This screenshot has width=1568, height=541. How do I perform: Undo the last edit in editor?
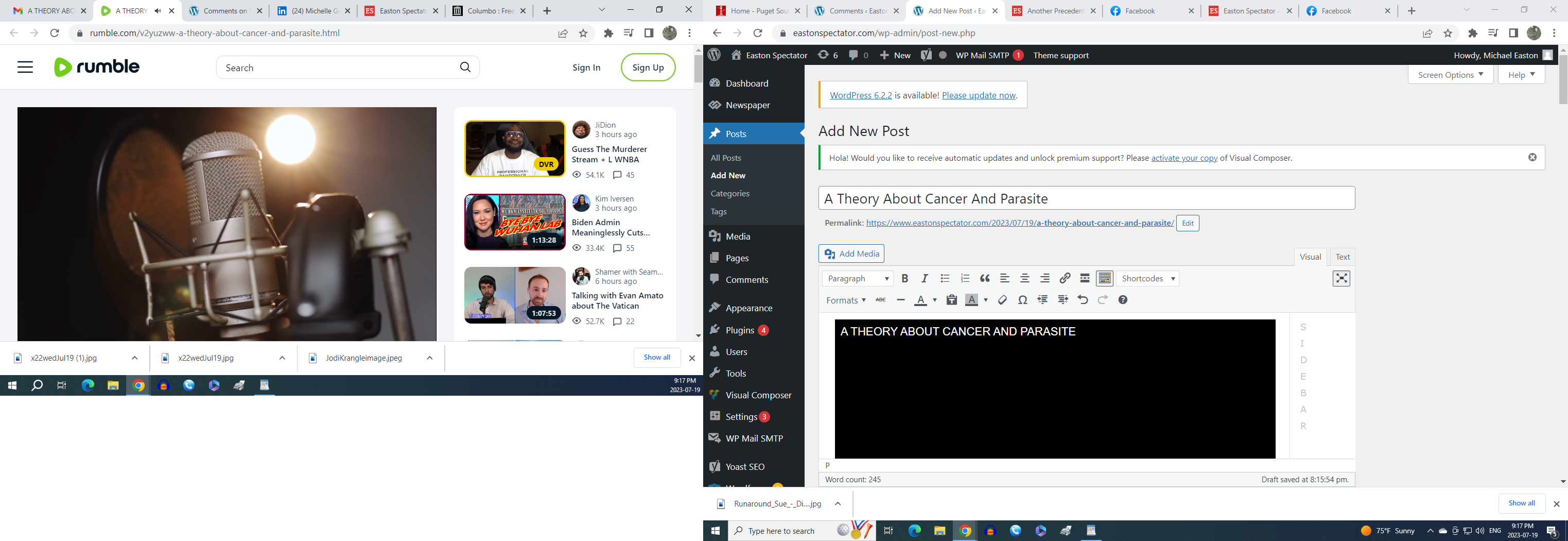(x=1082, y=300)
